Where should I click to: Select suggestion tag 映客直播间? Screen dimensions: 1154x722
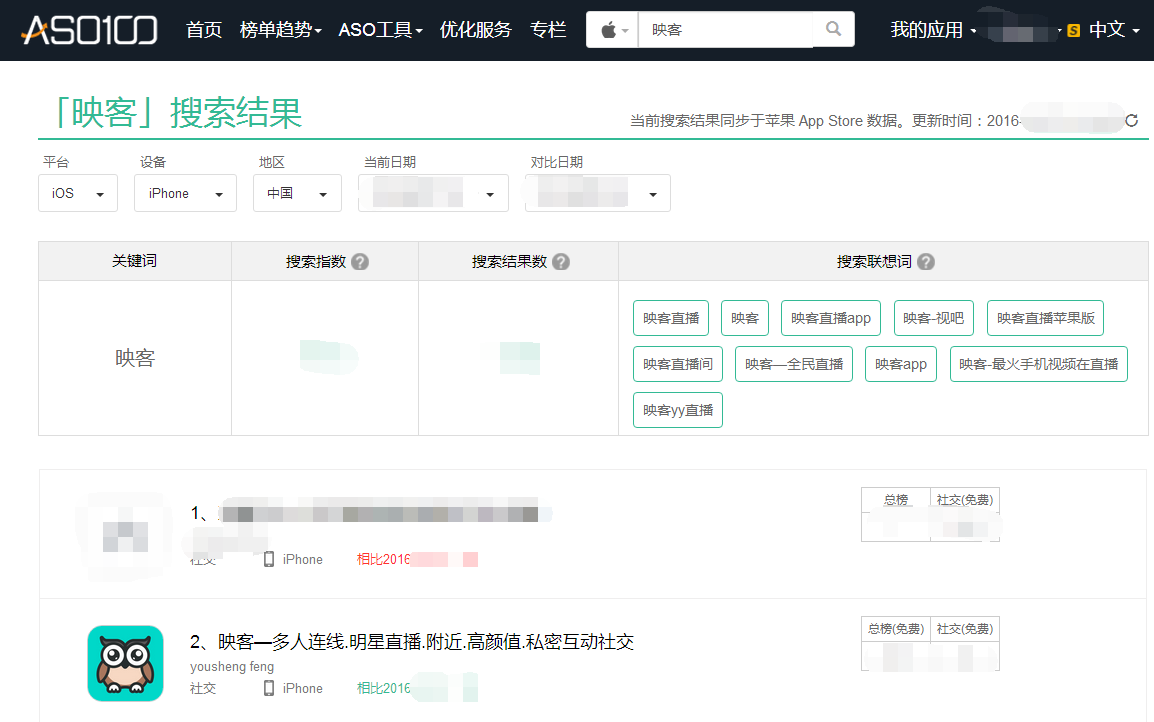tap(678, 364)
